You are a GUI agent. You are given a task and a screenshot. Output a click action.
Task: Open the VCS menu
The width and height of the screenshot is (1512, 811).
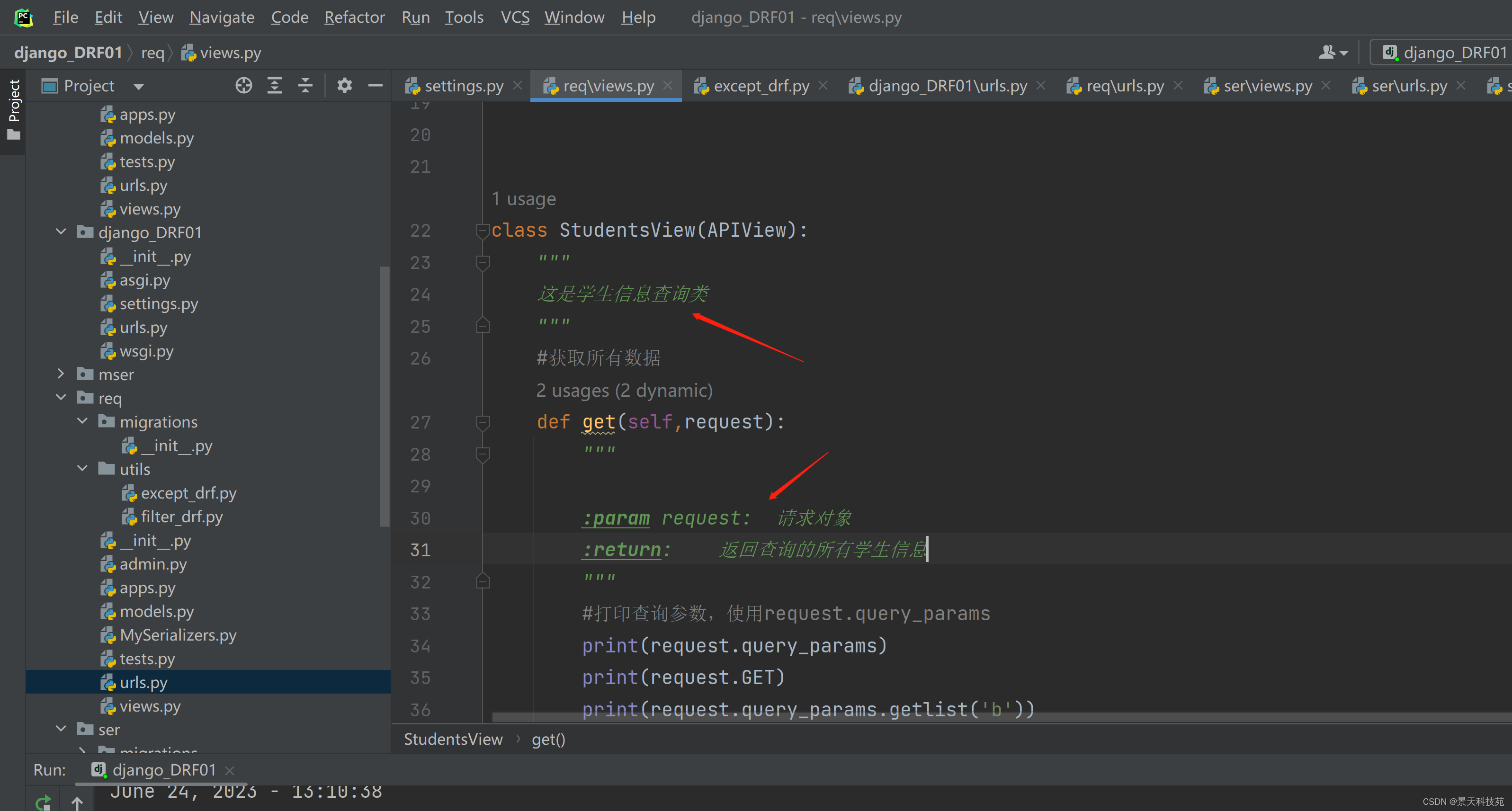(x=515, y=17)
